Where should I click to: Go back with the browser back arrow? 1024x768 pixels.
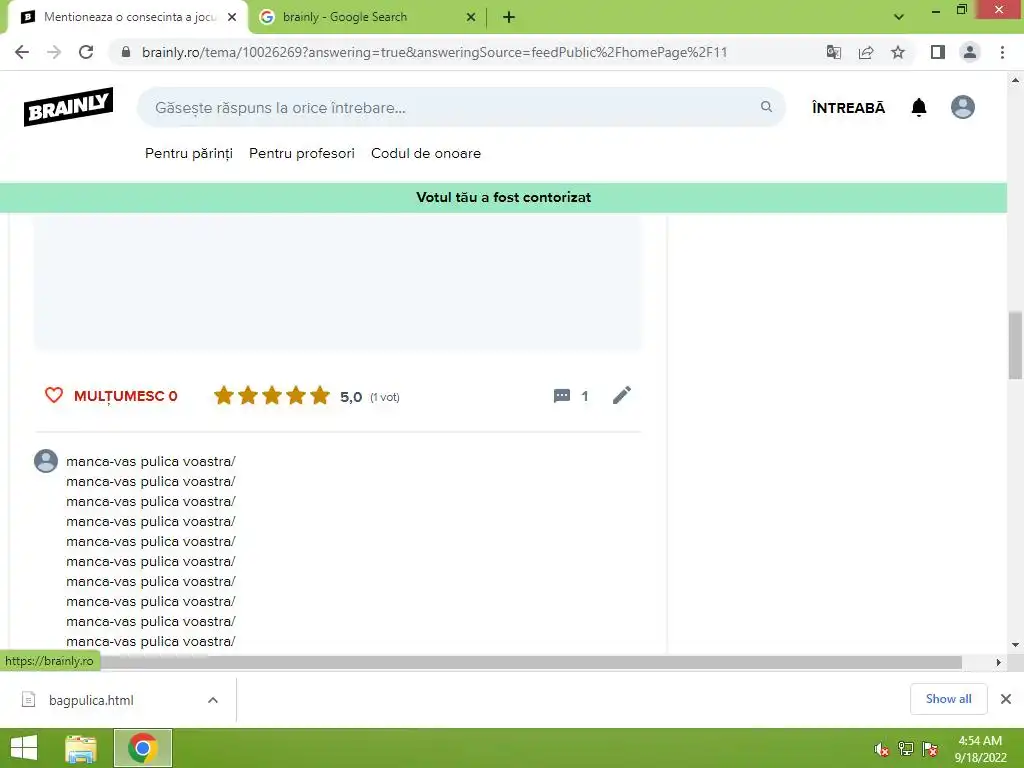[22, 52]
